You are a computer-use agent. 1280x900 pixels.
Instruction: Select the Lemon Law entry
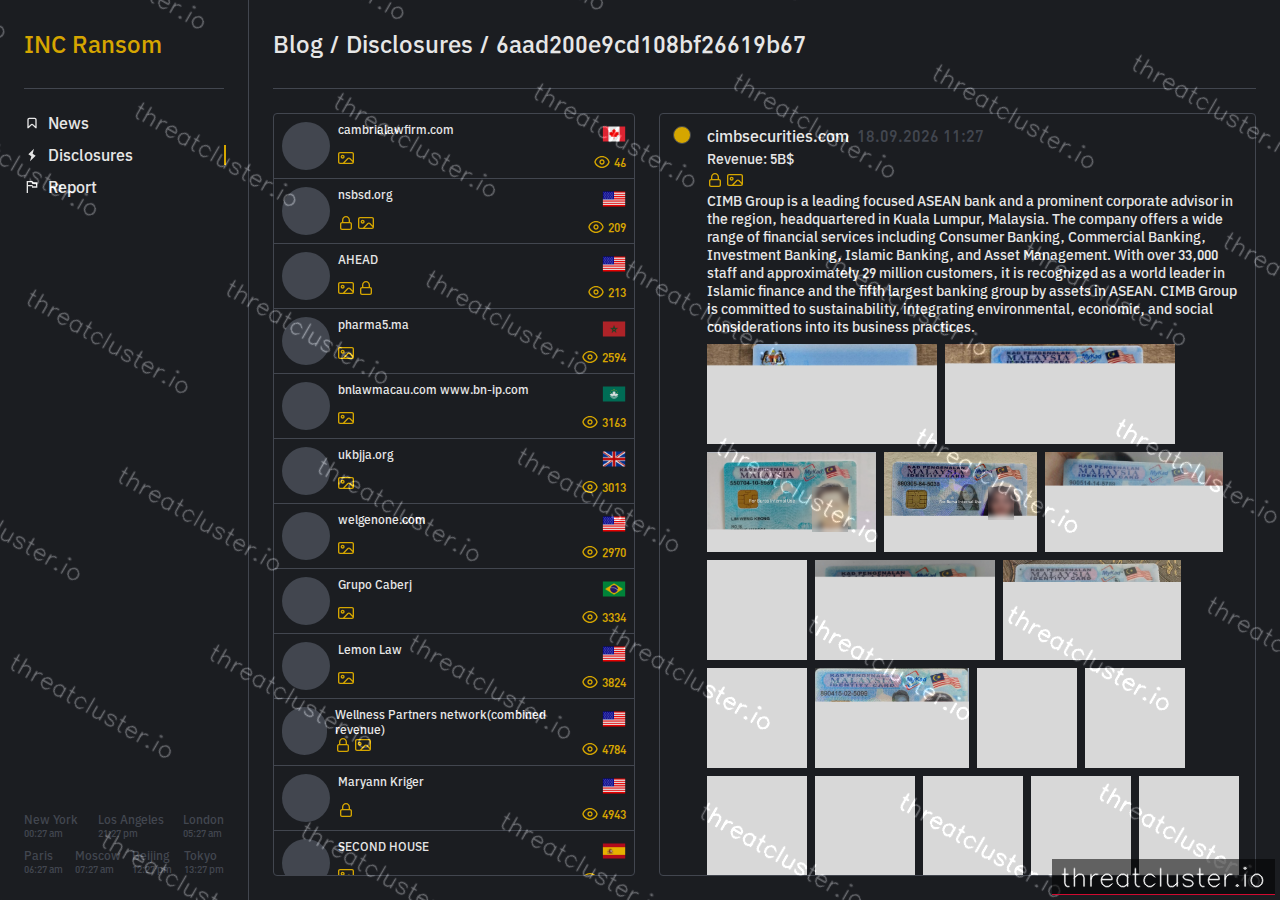pyautogui.click(x=454, y=666)
